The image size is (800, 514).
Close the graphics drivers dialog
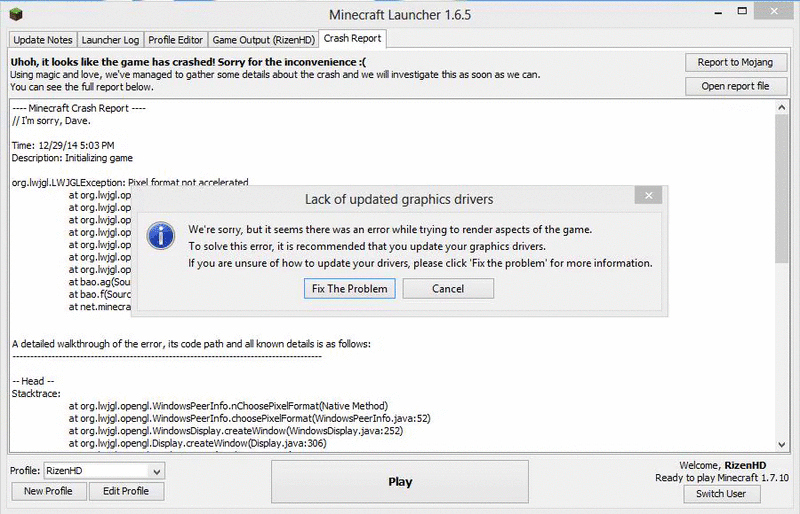(x=648, y=195)
